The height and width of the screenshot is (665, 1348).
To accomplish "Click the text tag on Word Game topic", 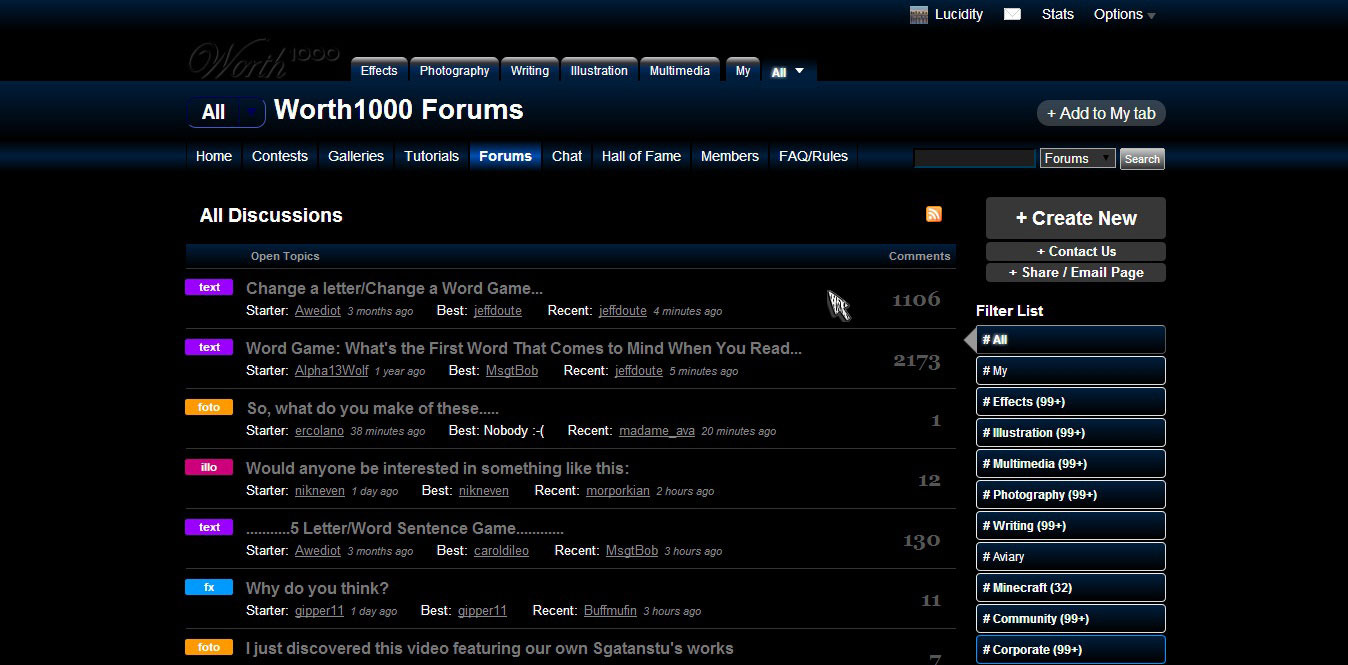I will click(x=209, y=347).
